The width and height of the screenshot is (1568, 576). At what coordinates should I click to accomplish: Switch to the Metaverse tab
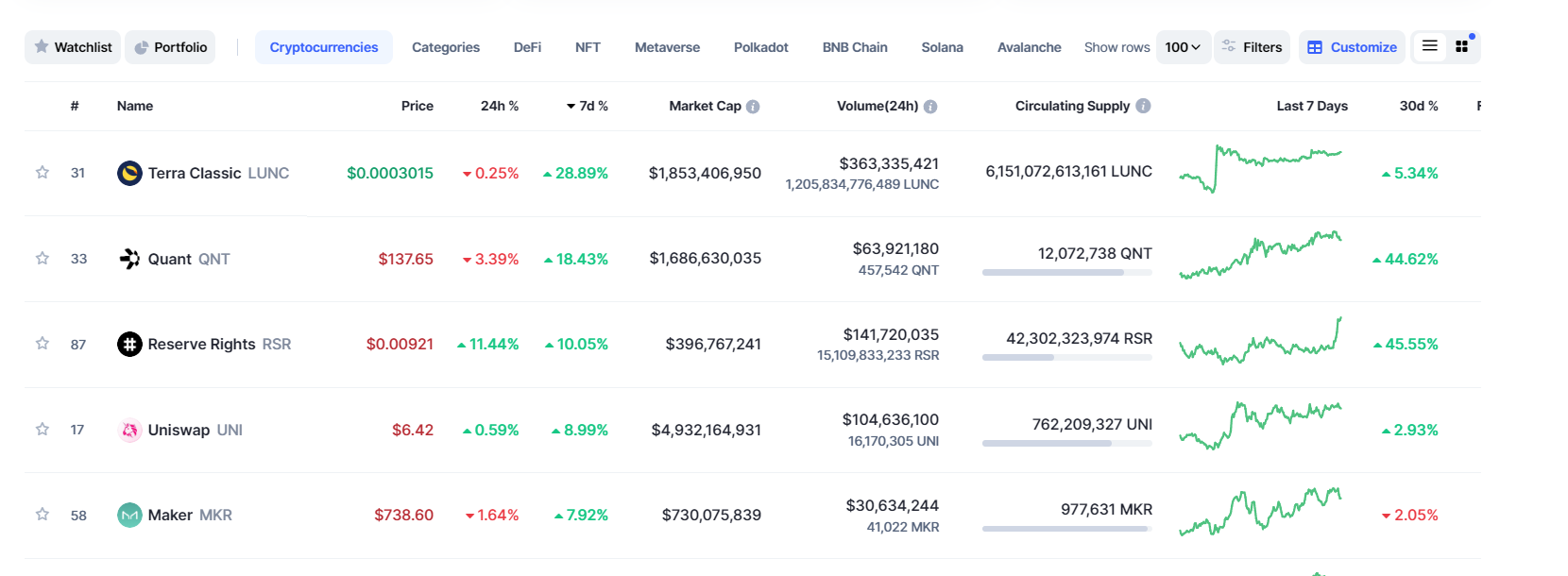[667, 47]
